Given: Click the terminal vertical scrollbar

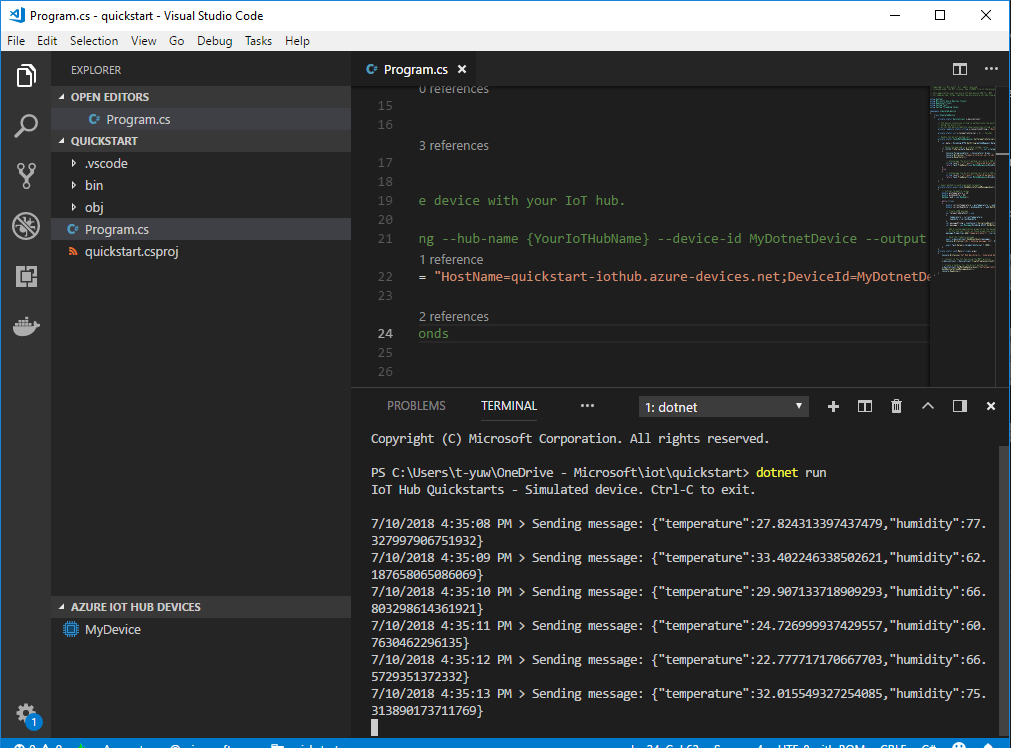Looking at the screenshot, I should pyautogui.click(x=1004, y=590).
